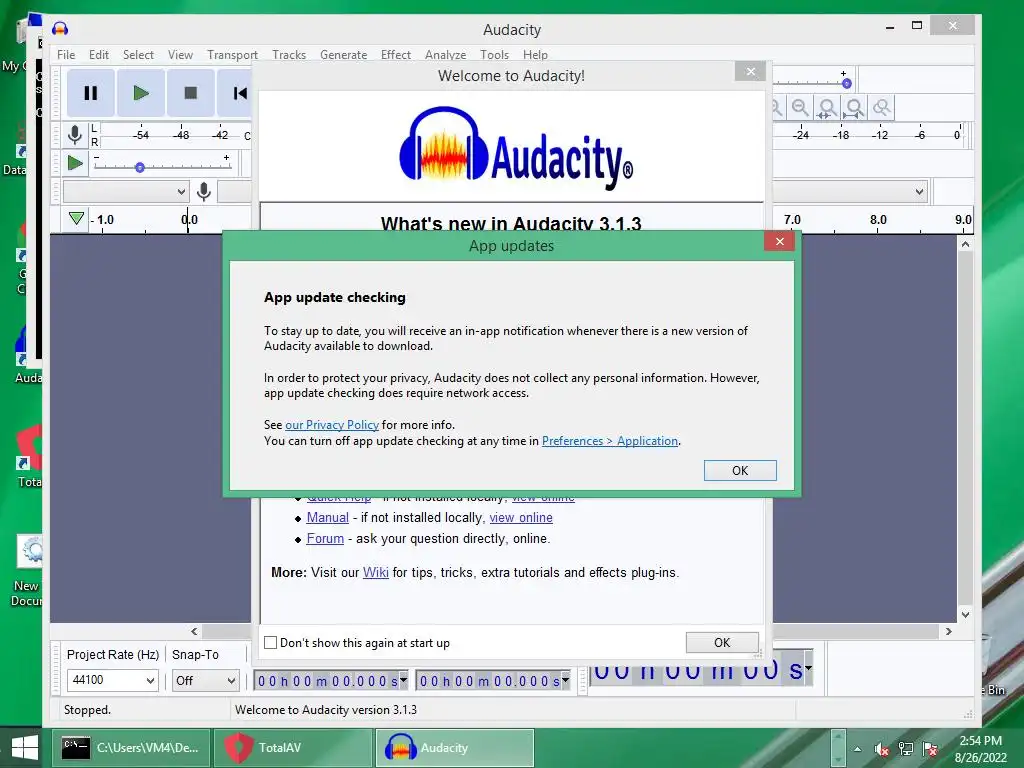
Task: Open the Manual link
Action: click(x=327, y=517)
